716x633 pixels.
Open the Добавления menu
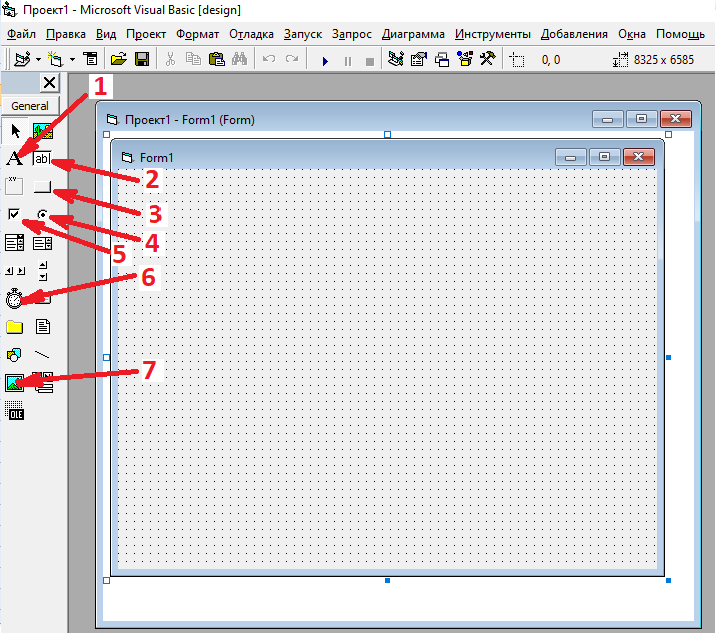[574, 34]
